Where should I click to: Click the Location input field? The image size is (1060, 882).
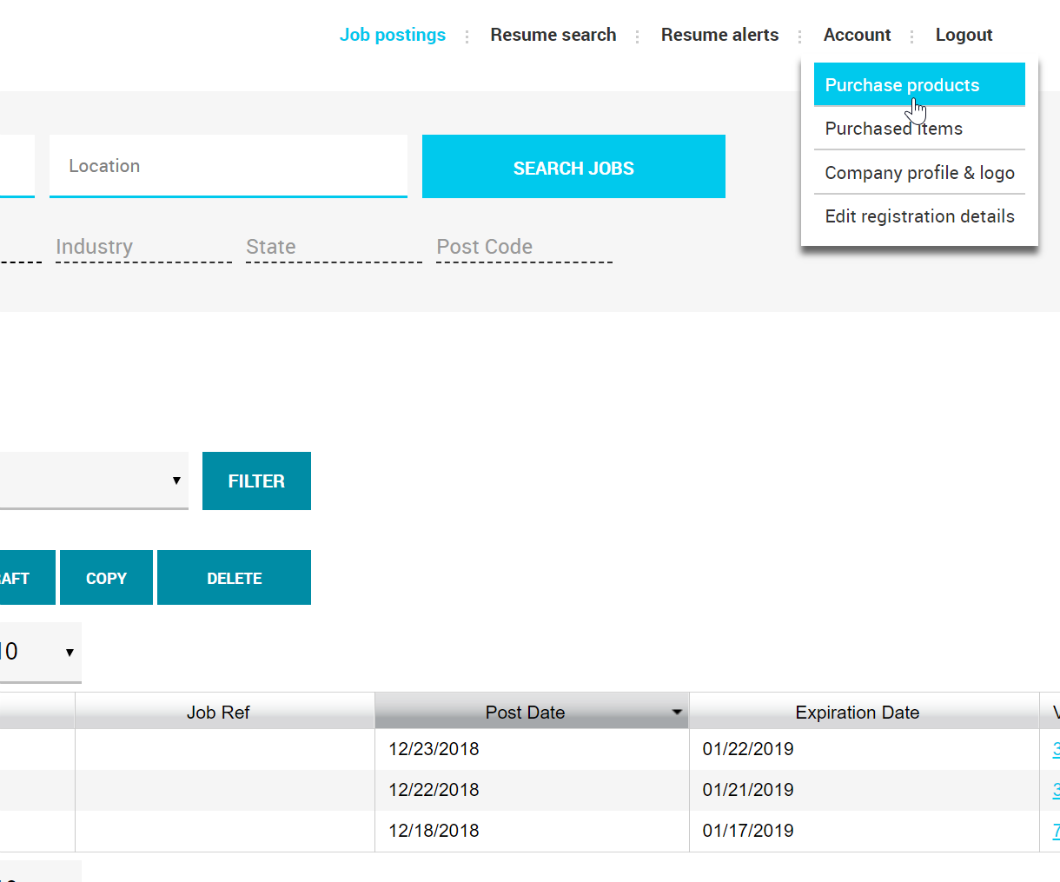pos(228,166)
